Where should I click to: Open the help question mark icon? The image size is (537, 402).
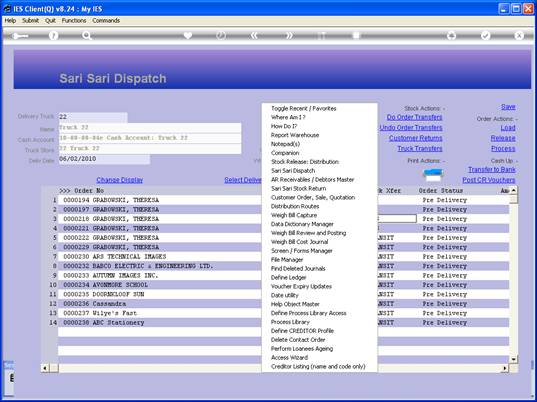53,36
